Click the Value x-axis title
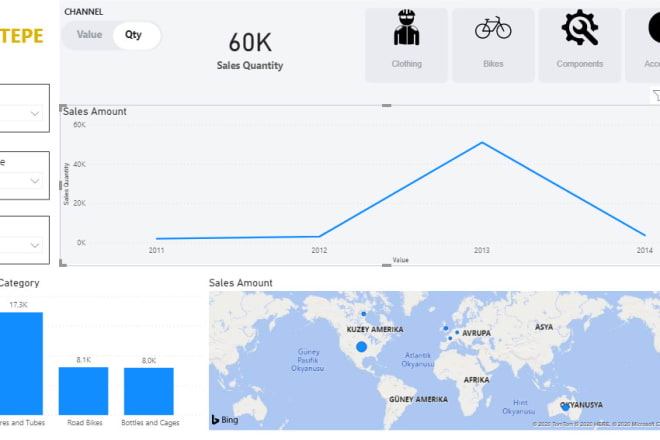The height and width of the screenshot is (440, 660). (400, 260)
